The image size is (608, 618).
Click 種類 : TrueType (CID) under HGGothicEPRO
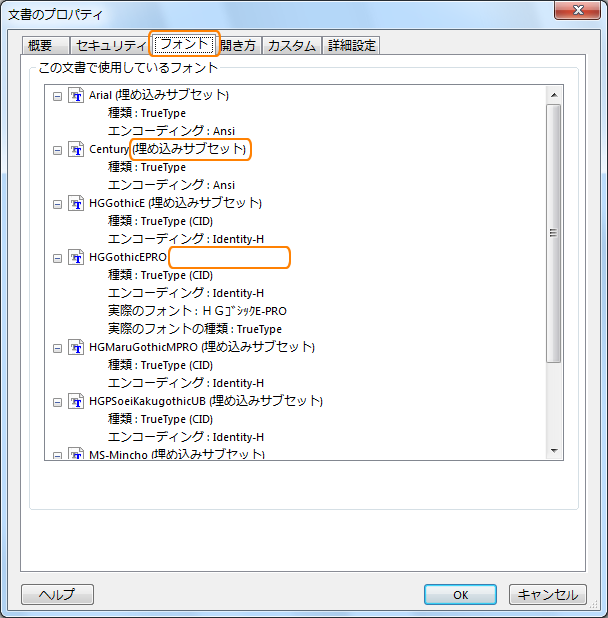160,275
